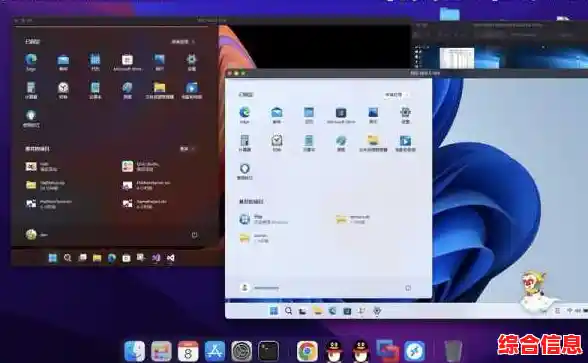
Task: Open Mail in the light Start menu
Action: click(x=277, y=112)
